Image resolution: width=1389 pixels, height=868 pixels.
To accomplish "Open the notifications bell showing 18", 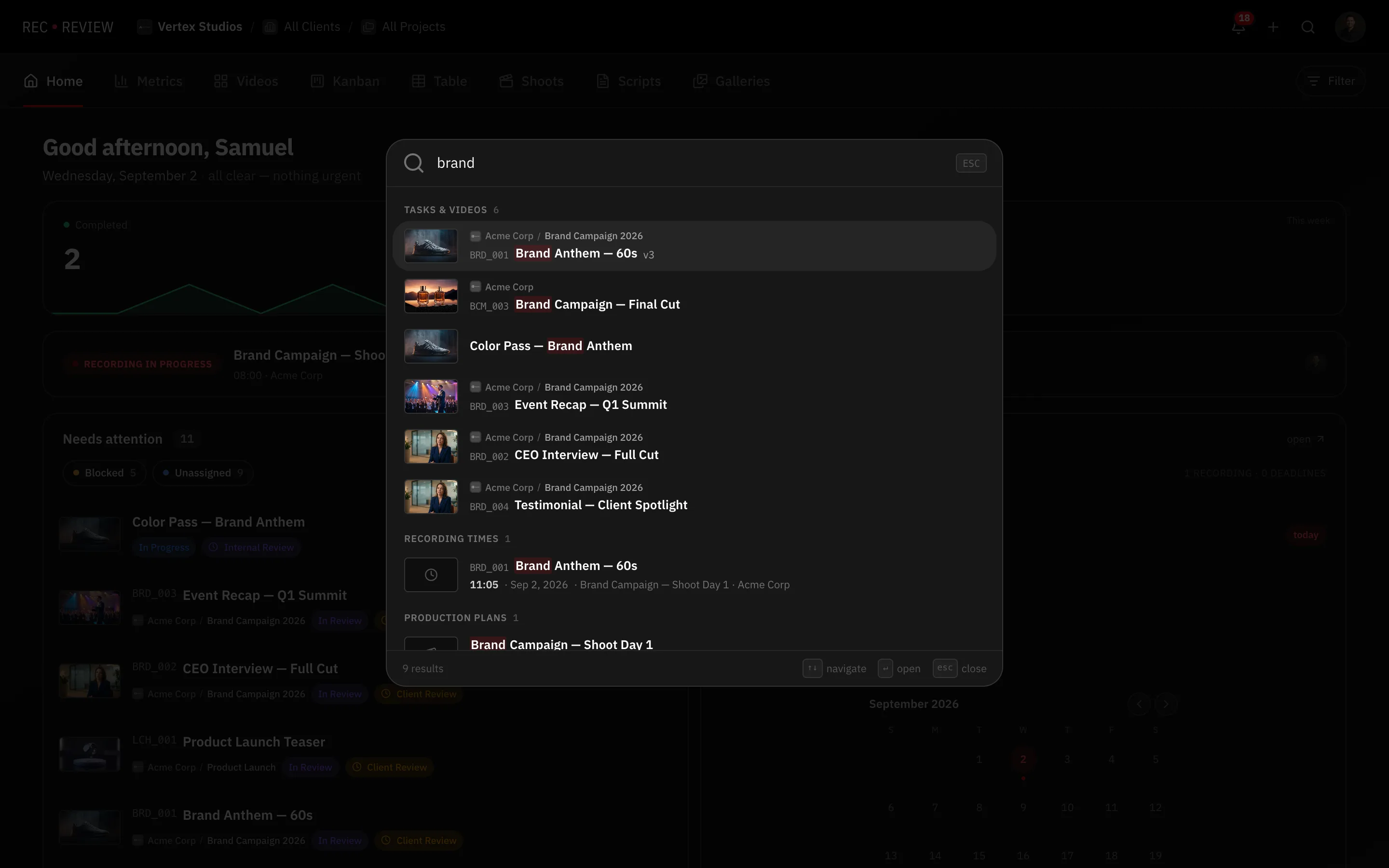I will click(x=1239, y=27).
